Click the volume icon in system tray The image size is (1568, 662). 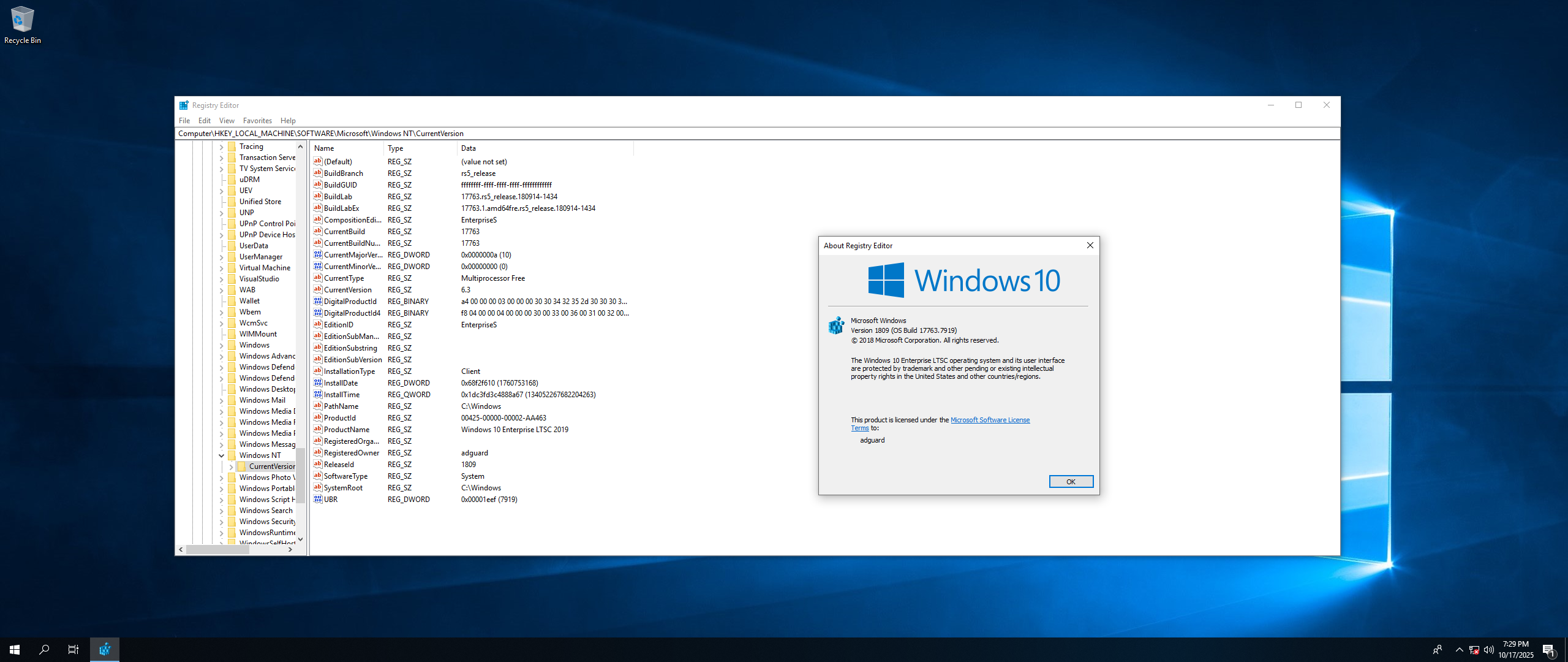click(x=1489, y=650)
